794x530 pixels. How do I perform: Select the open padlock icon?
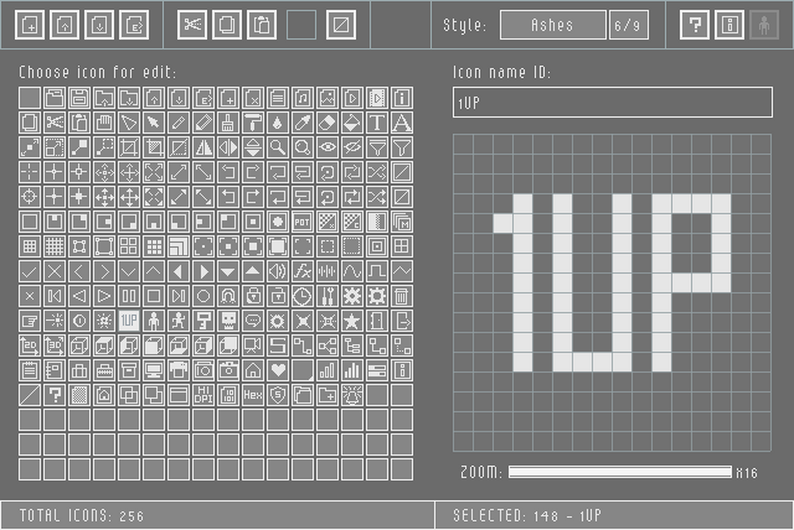pos(277,296)
